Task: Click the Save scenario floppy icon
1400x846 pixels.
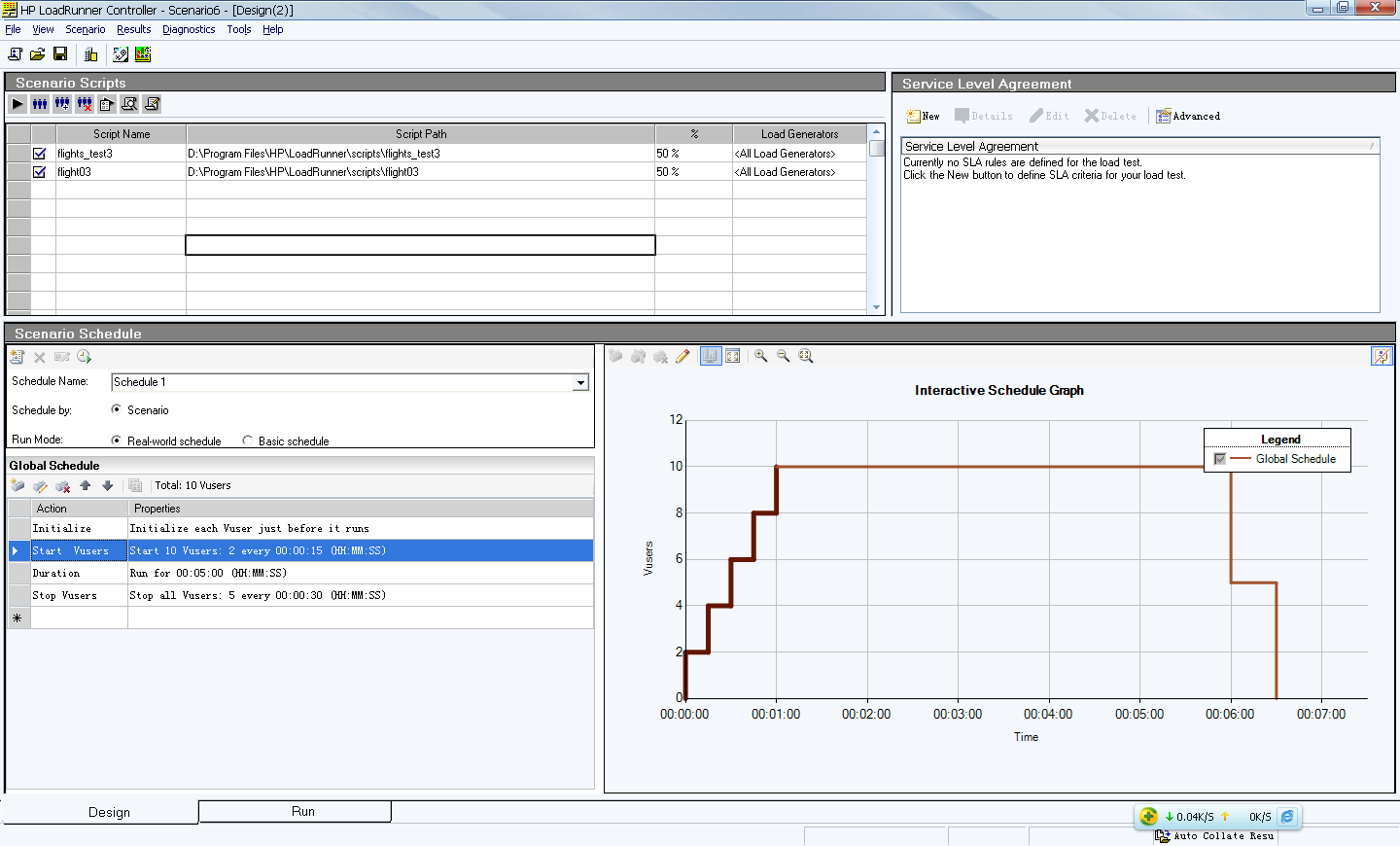Action: tap(60, 54)
